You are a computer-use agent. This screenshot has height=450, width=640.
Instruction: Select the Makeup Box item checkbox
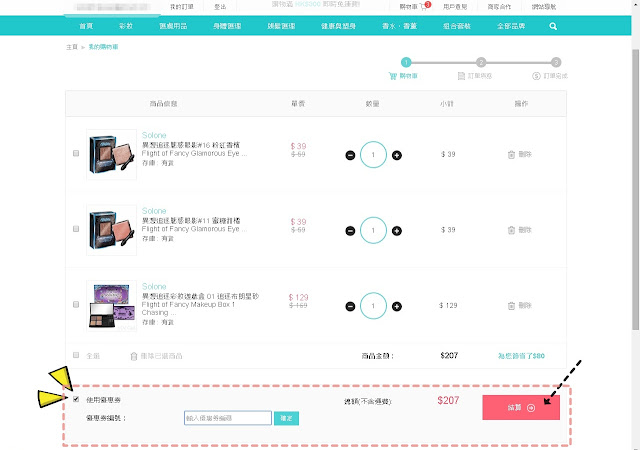coord(76,304)
